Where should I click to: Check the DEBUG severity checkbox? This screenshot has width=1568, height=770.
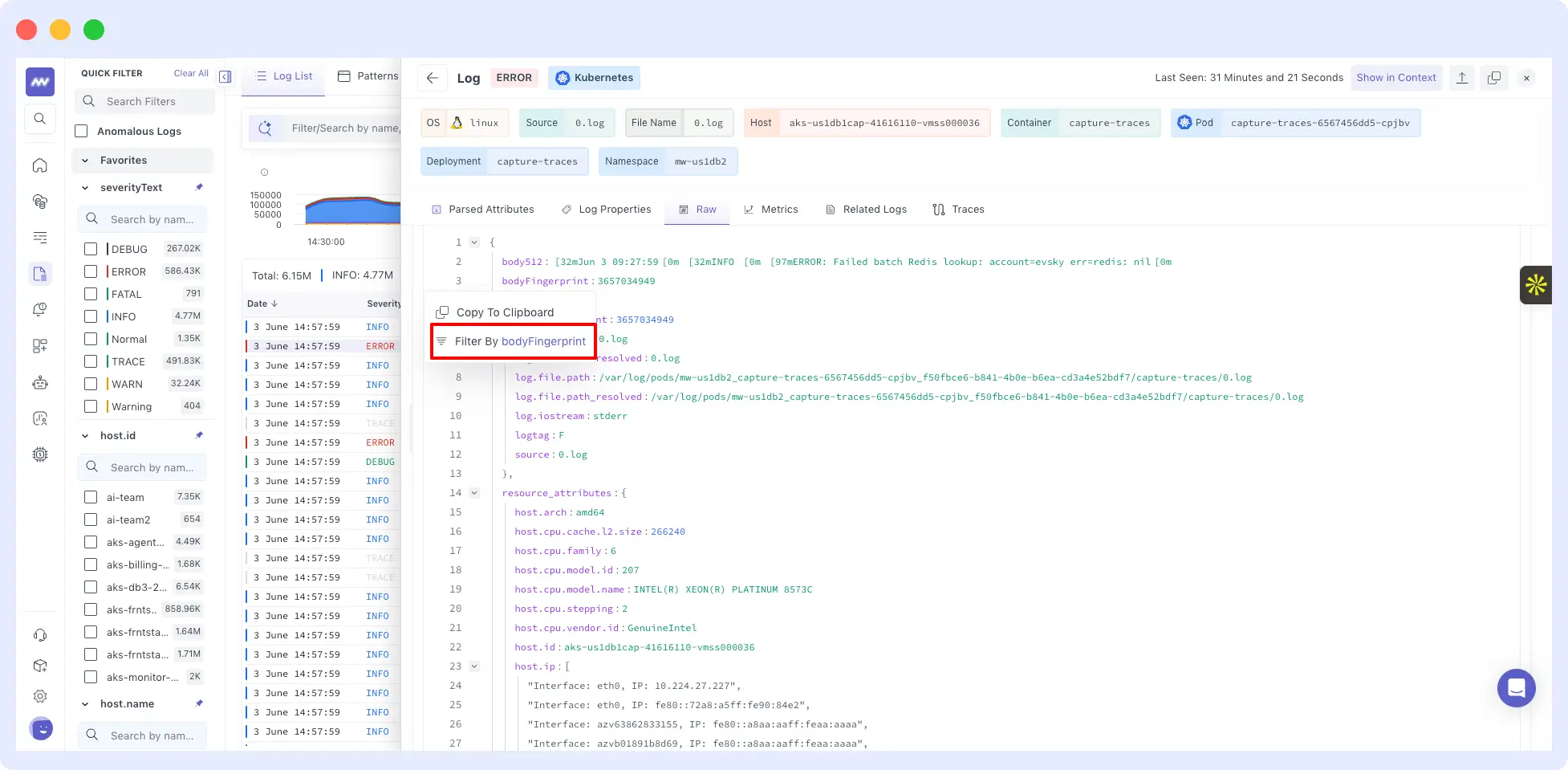click(x=91, y=249)
